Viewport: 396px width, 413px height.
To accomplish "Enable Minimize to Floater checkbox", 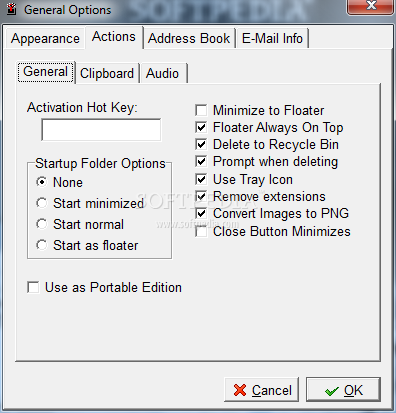I will (x=201, y=110).
